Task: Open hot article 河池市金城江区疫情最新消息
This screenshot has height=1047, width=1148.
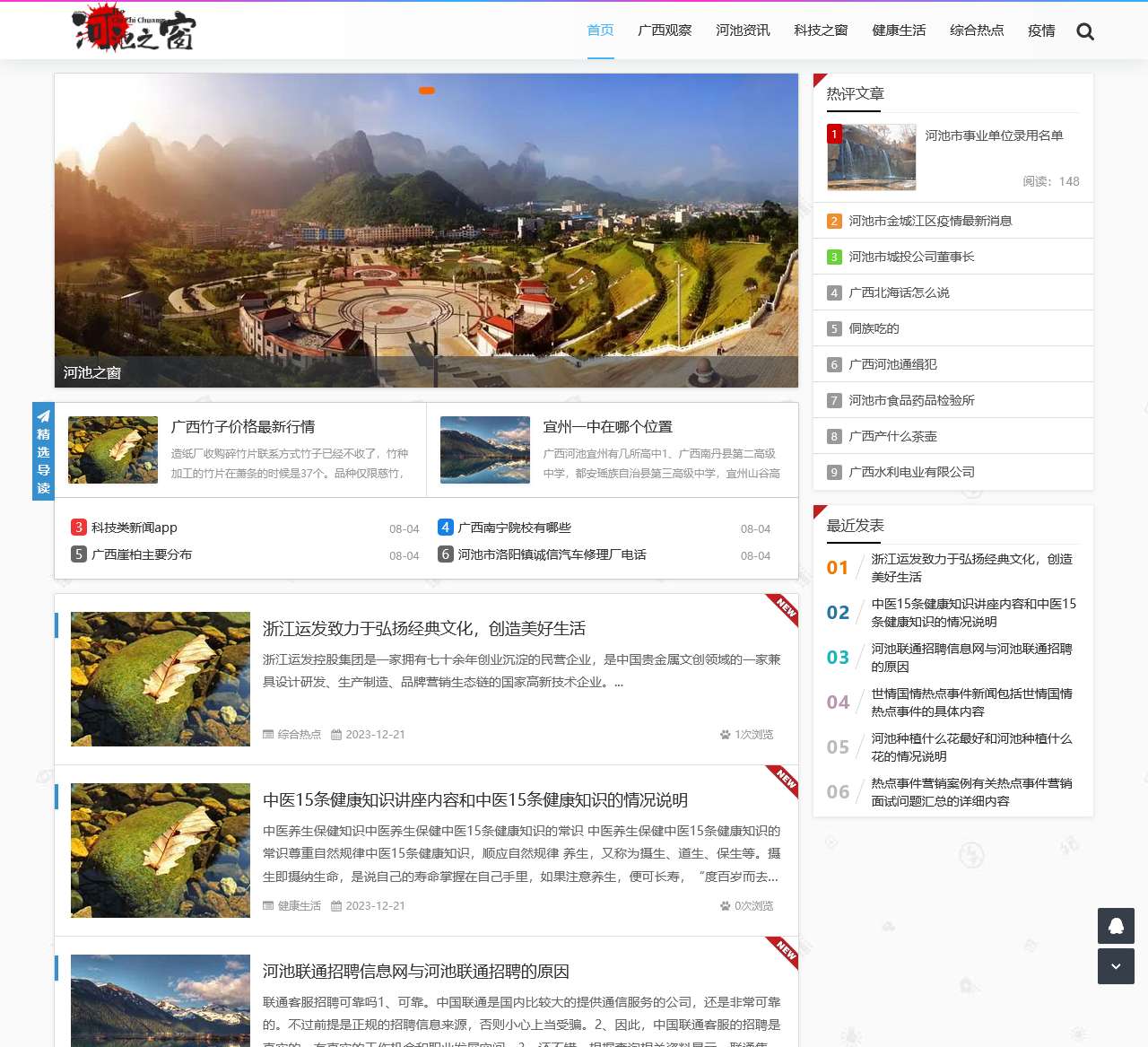Action: click(x=931, y=221)
